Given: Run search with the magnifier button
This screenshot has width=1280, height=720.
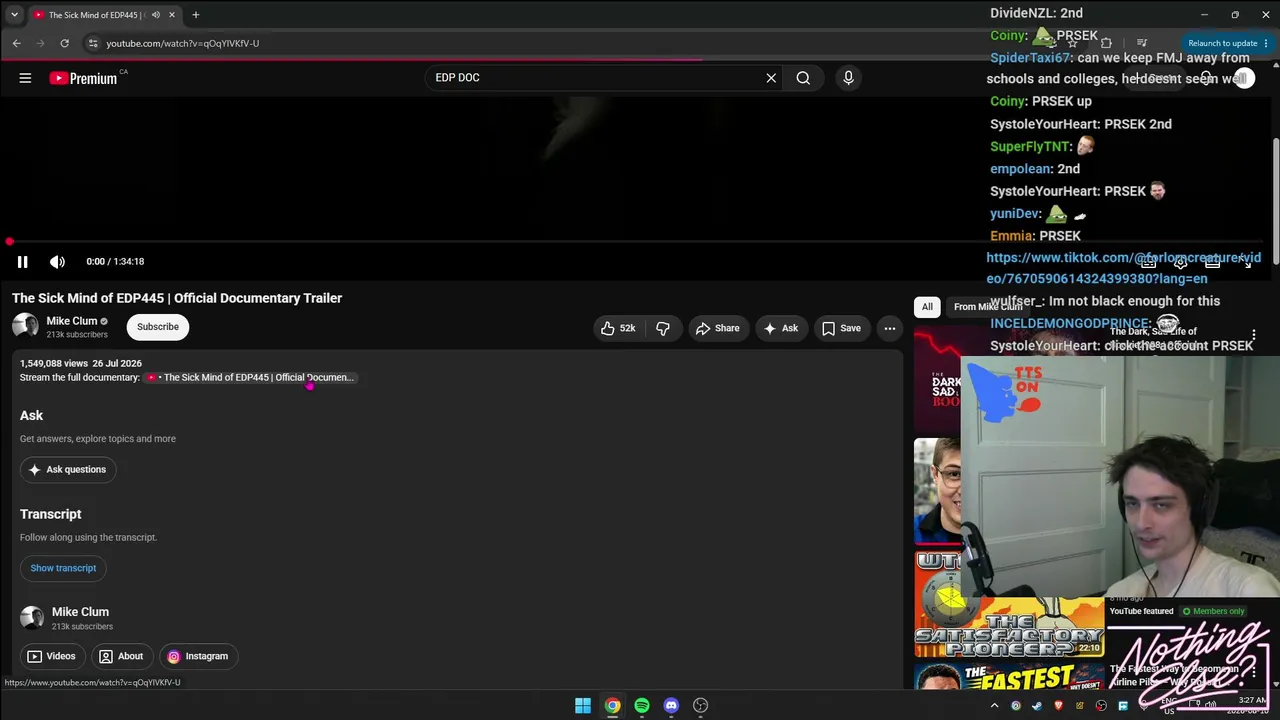Looking at the screenshot, I should (x=803, y=78).
